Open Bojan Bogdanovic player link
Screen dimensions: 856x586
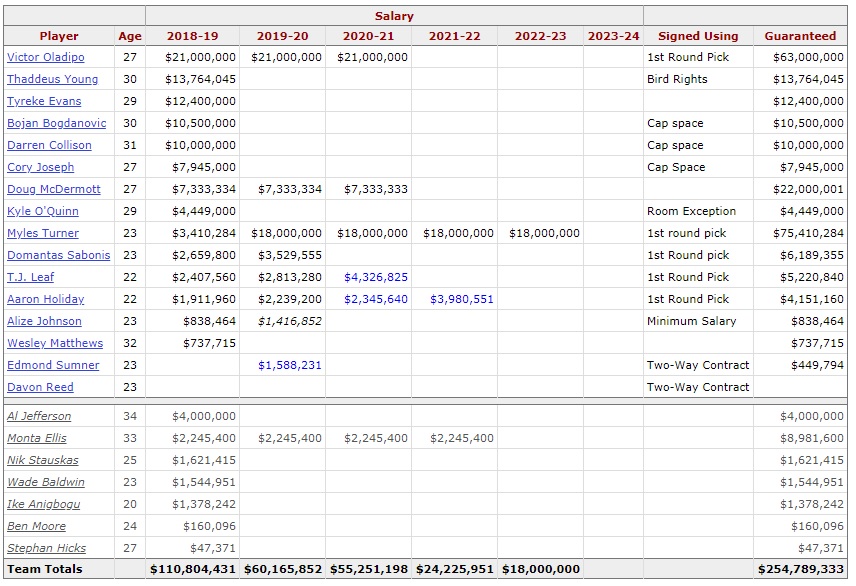click(57, 123)
